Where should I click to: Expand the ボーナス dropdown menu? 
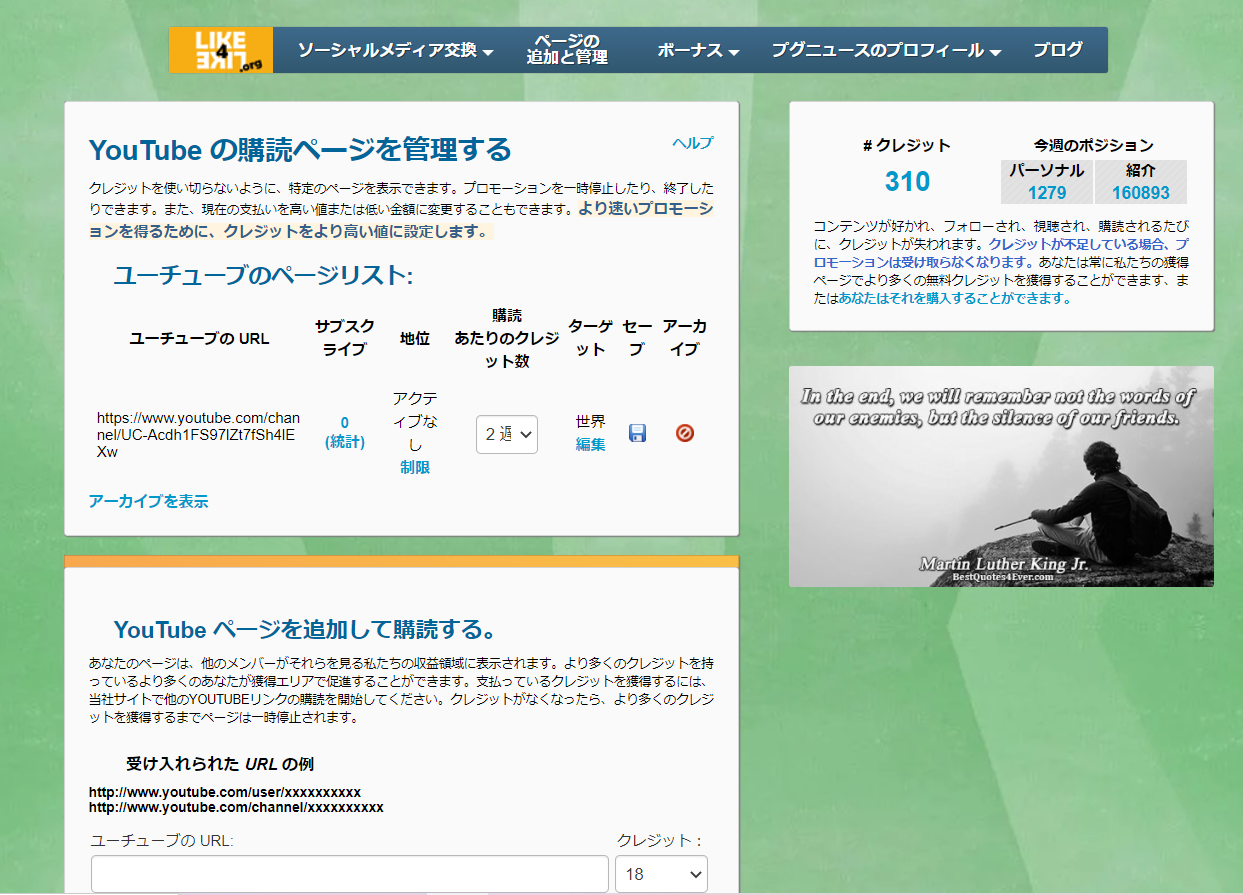point(698,50)
